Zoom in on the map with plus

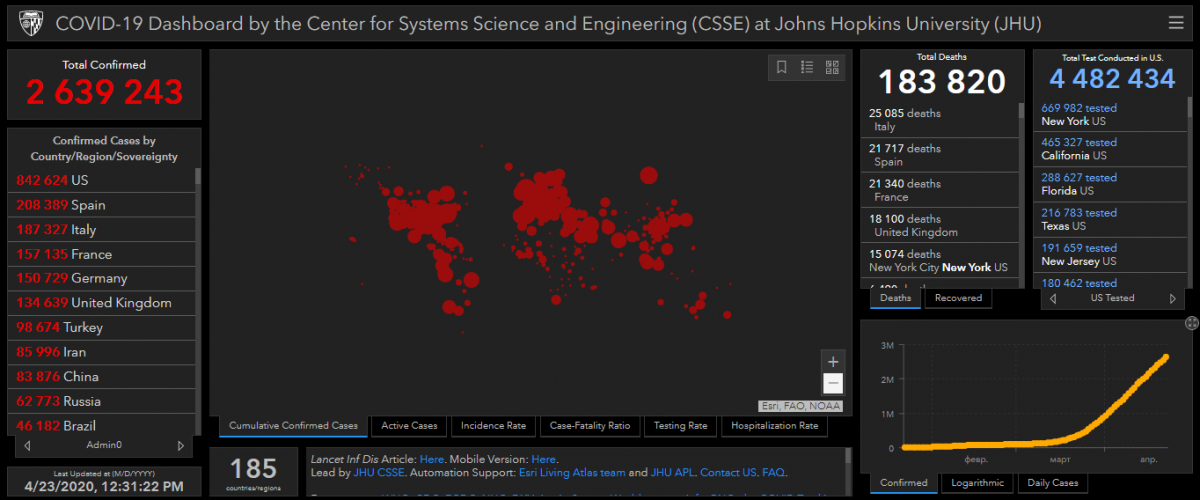pos(833,361)
